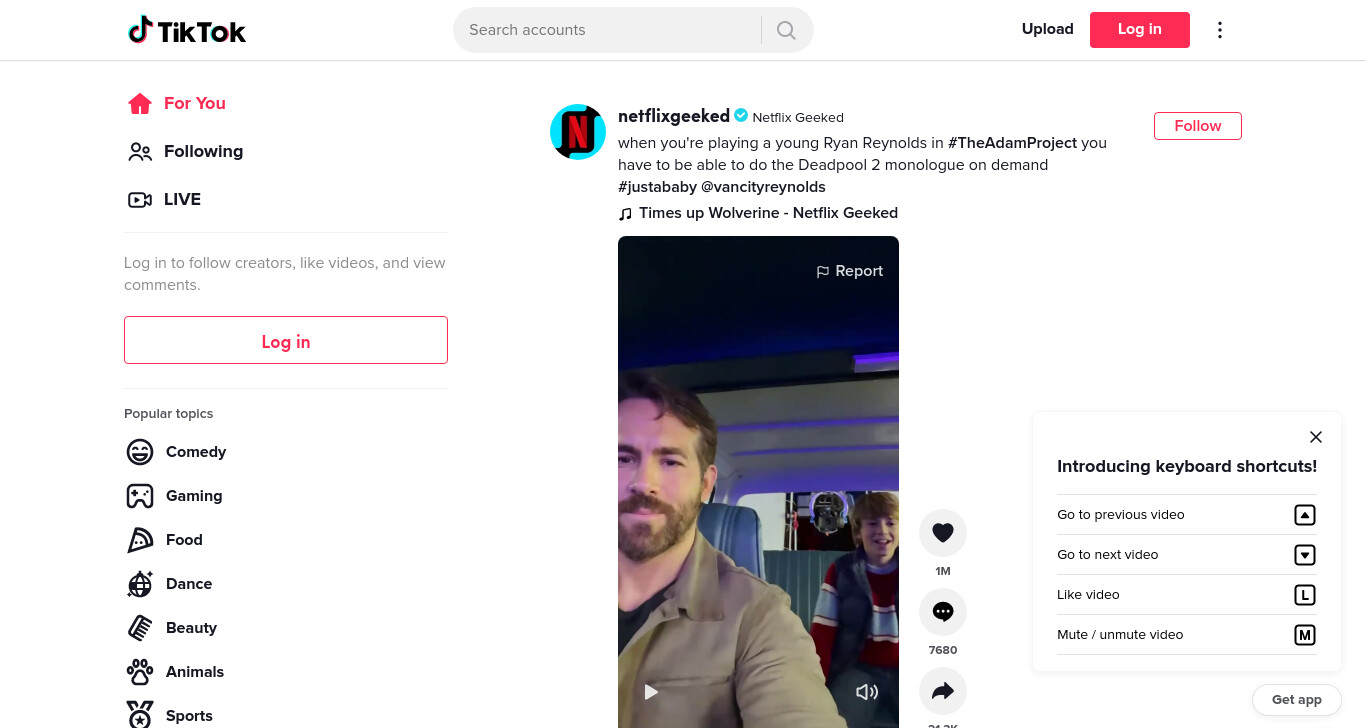Click the 'Popular topics' heading
Image resolution: width=1366 pixels, height=728 pixels.
point(168,414)
